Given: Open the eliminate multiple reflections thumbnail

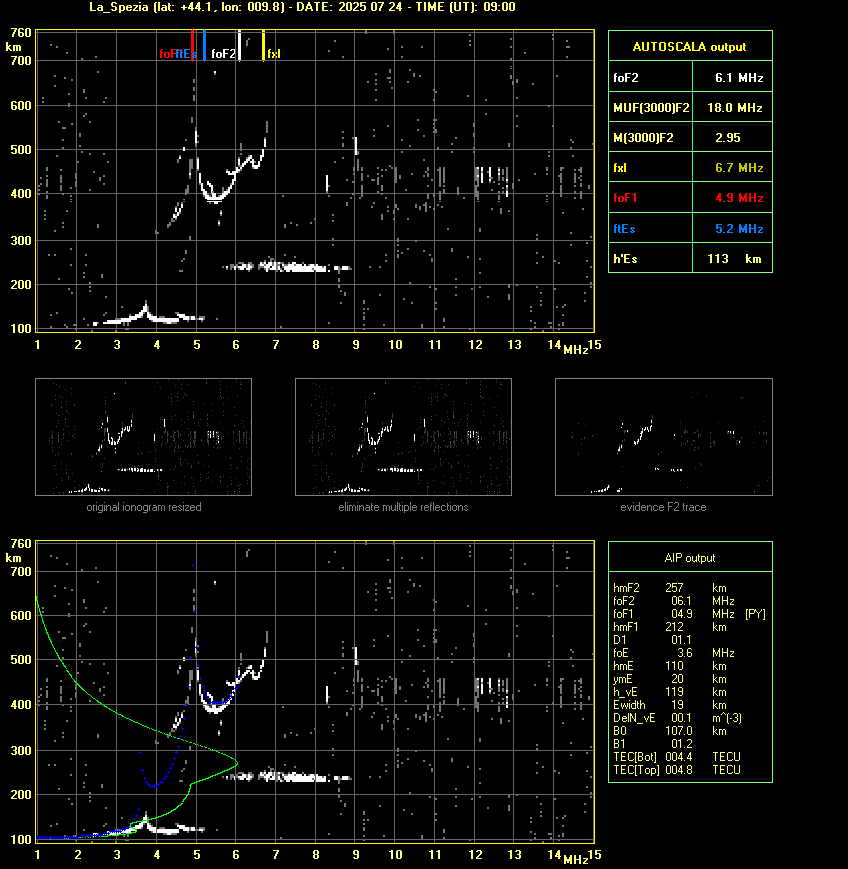Looking at the screenshot, I should click(403, 437).
